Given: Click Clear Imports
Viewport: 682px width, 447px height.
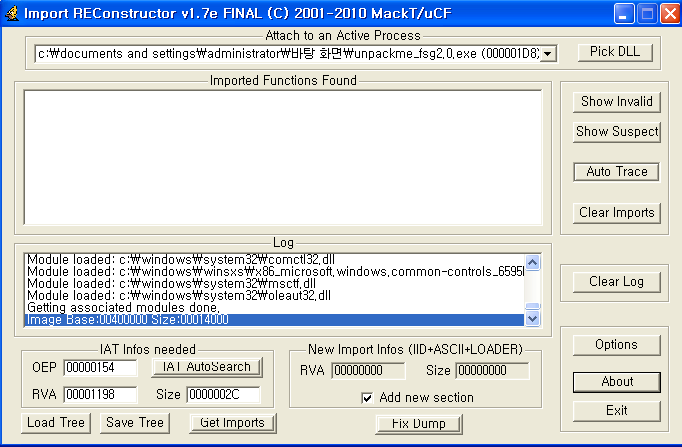Looking at the screenshot, I should (617, 213).
